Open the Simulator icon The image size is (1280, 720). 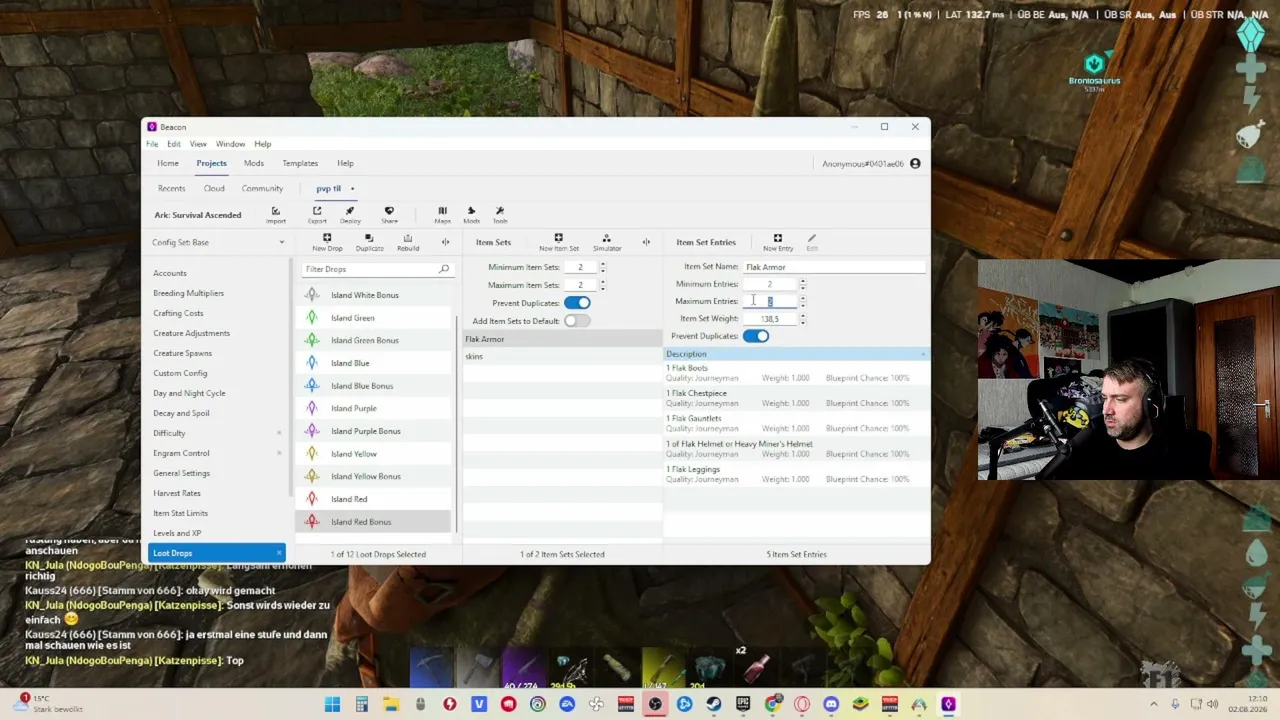point(607,238)
